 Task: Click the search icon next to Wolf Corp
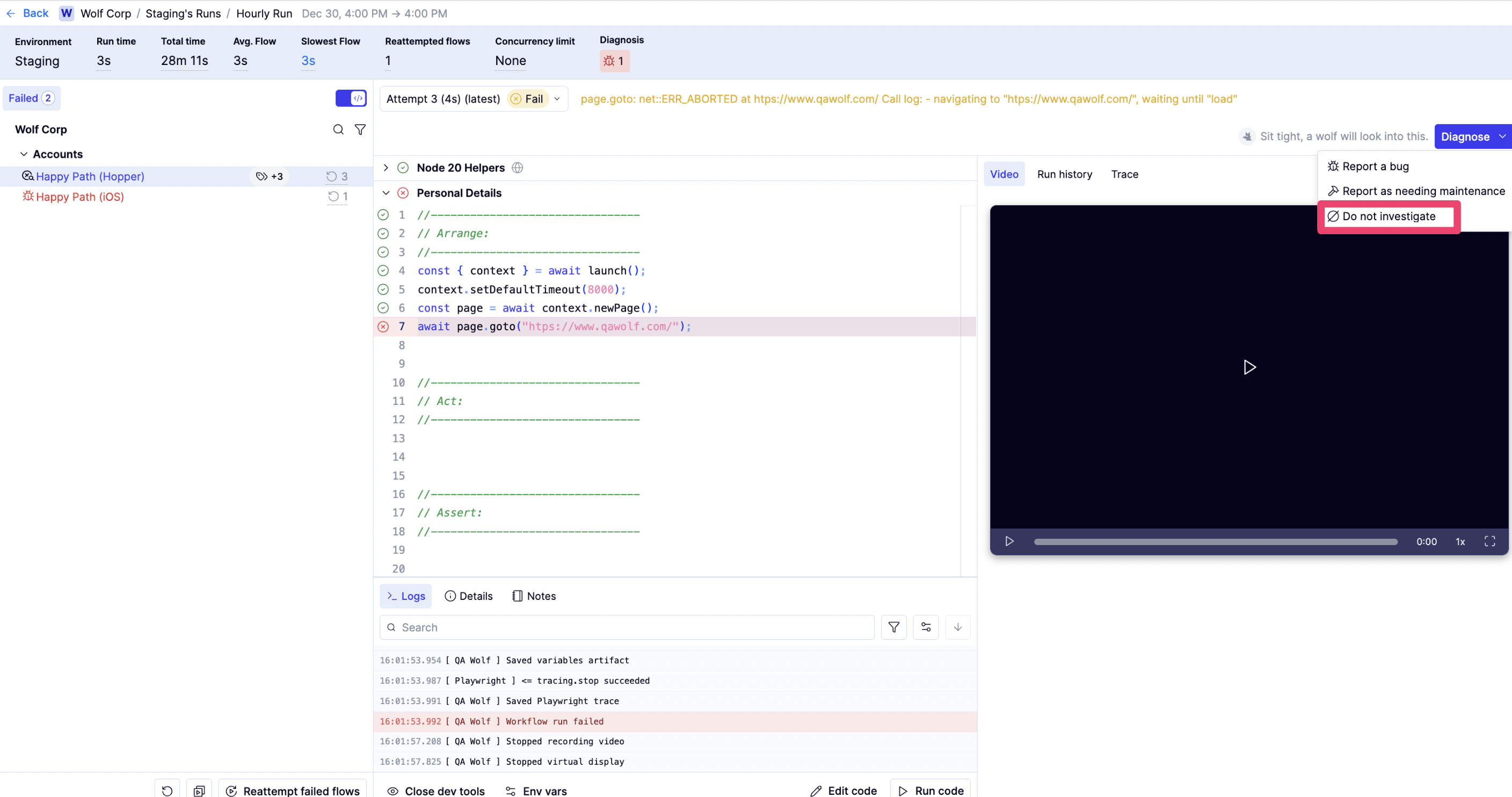pos(338,129)
